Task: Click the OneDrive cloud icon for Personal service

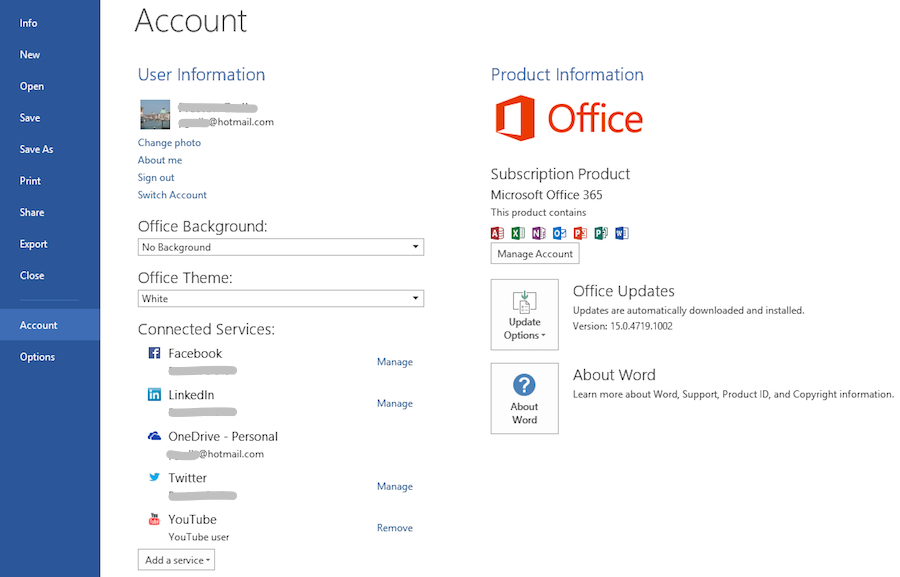Action: (153, 436)
